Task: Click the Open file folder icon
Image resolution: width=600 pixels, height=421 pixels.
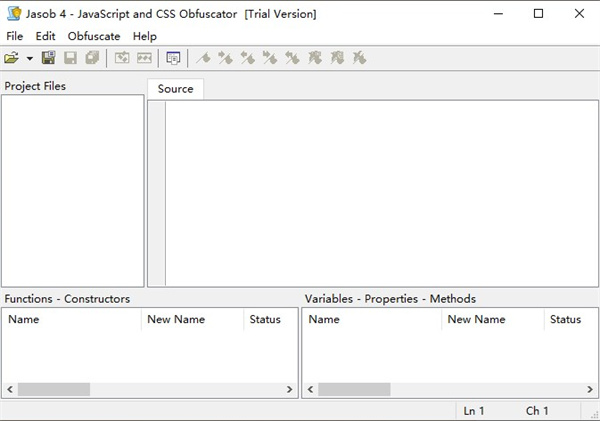Action: (x=11, y=58)
